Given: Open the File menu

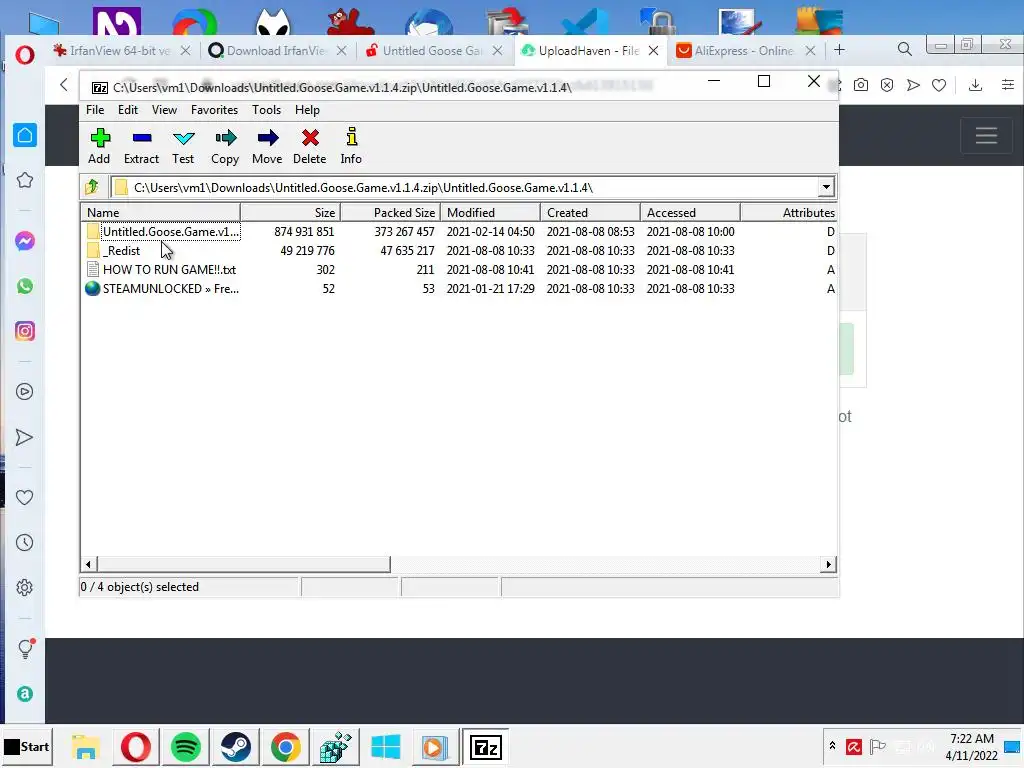Looking at the screenshot, I should 95,110.
